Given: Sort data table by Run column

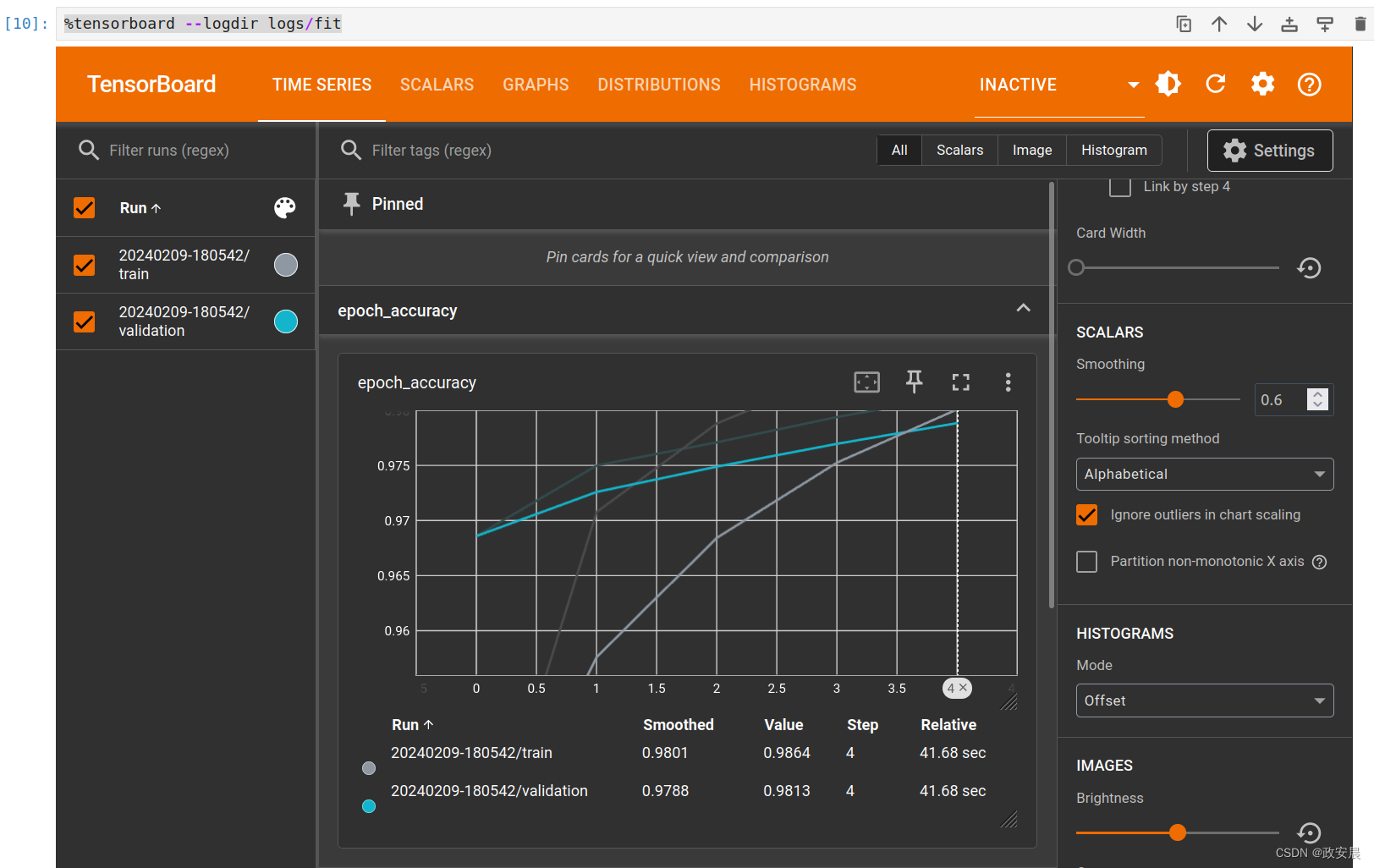Looking at the screenshot, I should point(413,725).
